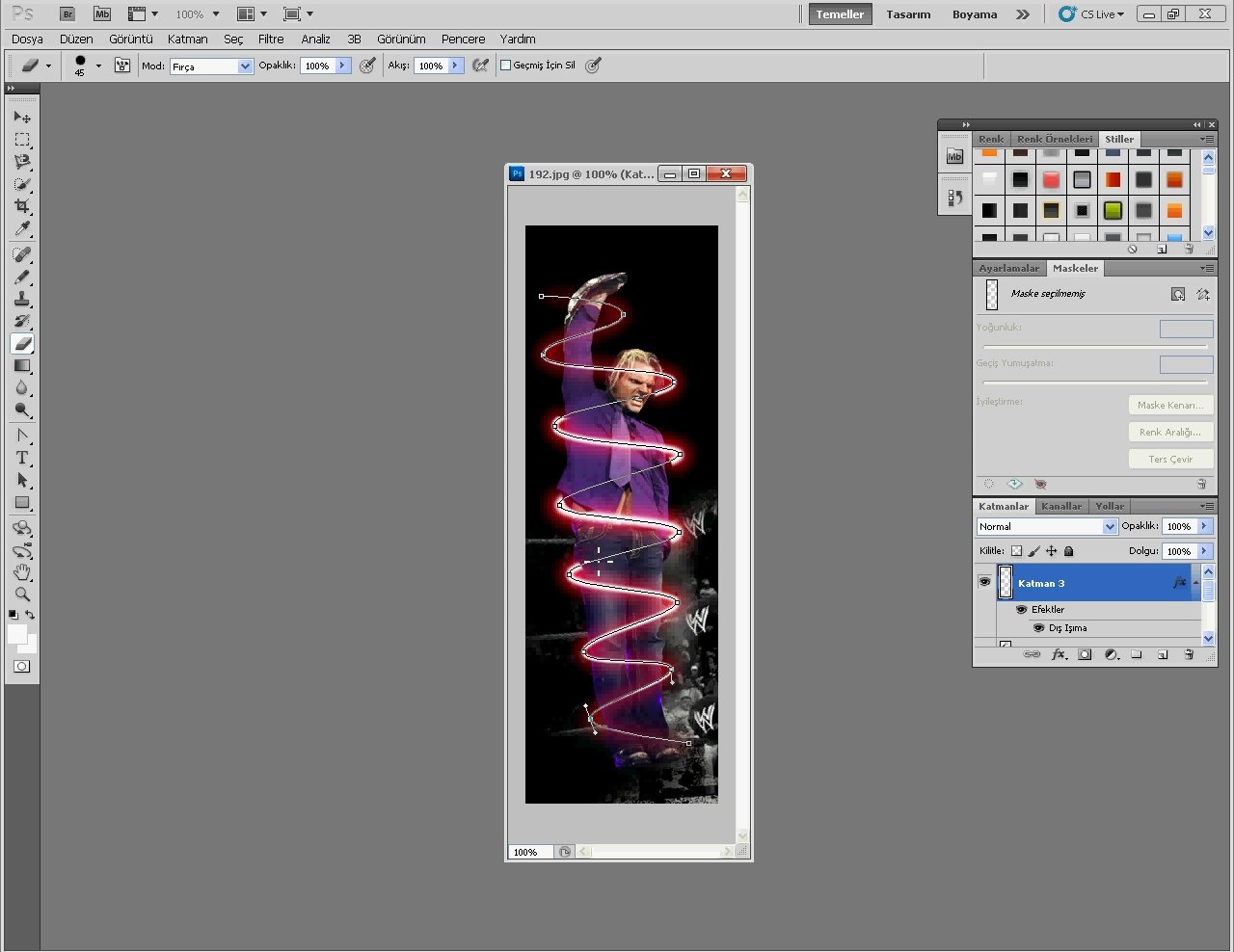Select the Move tool
This screenshot has height=952, width=1234.
coord(22,117)
